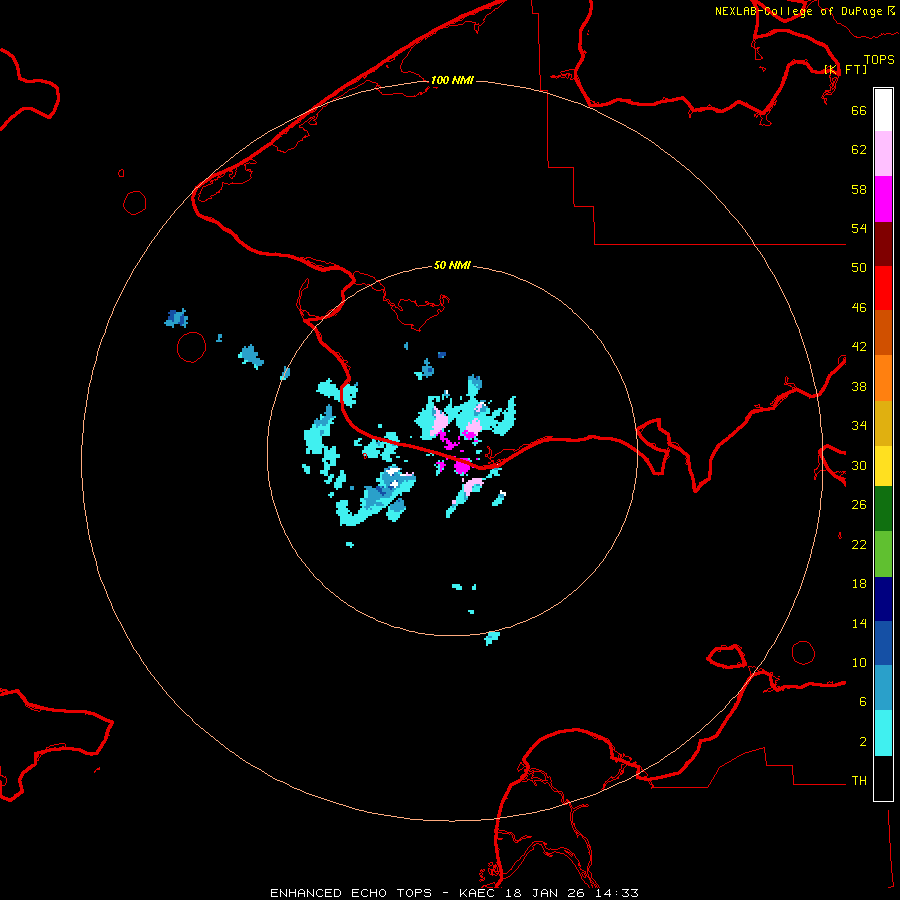Click the bright red 46-50 kft legend swatch
This screenshot has width=900, height=900.
pyautogui.click(x=883, y=288)
